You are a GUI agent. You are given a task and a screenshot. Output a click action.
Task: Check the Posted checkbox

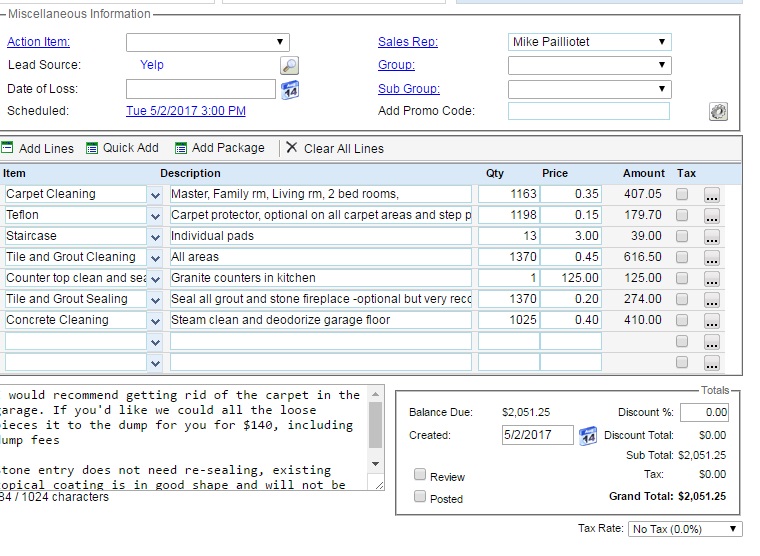coord(420,496)
